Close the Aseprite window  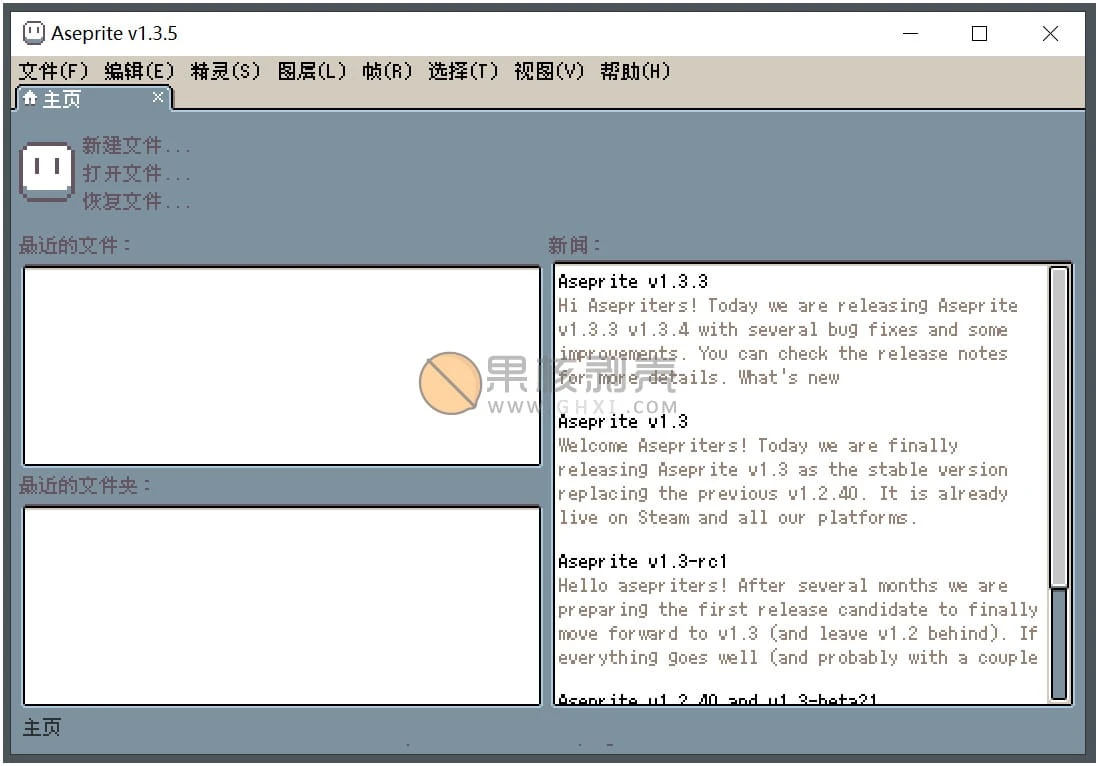[x=1050, y=33]
